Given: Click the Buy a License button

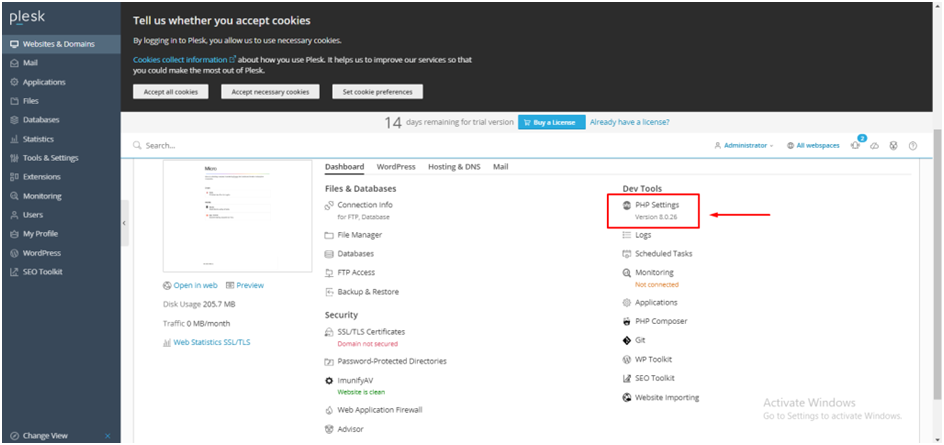Looking at the screenshot, I should [551, 122].
